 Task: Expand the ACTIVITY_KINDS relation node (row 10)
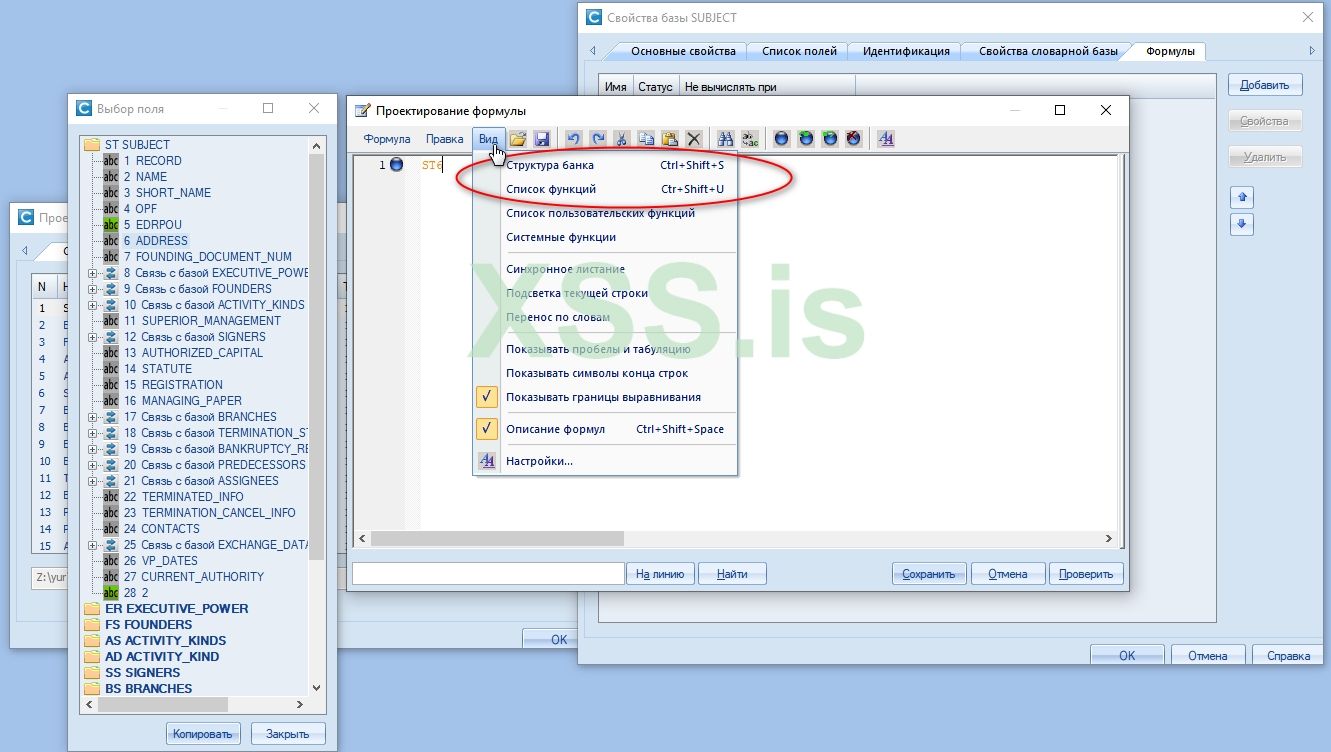coord(93,305)
